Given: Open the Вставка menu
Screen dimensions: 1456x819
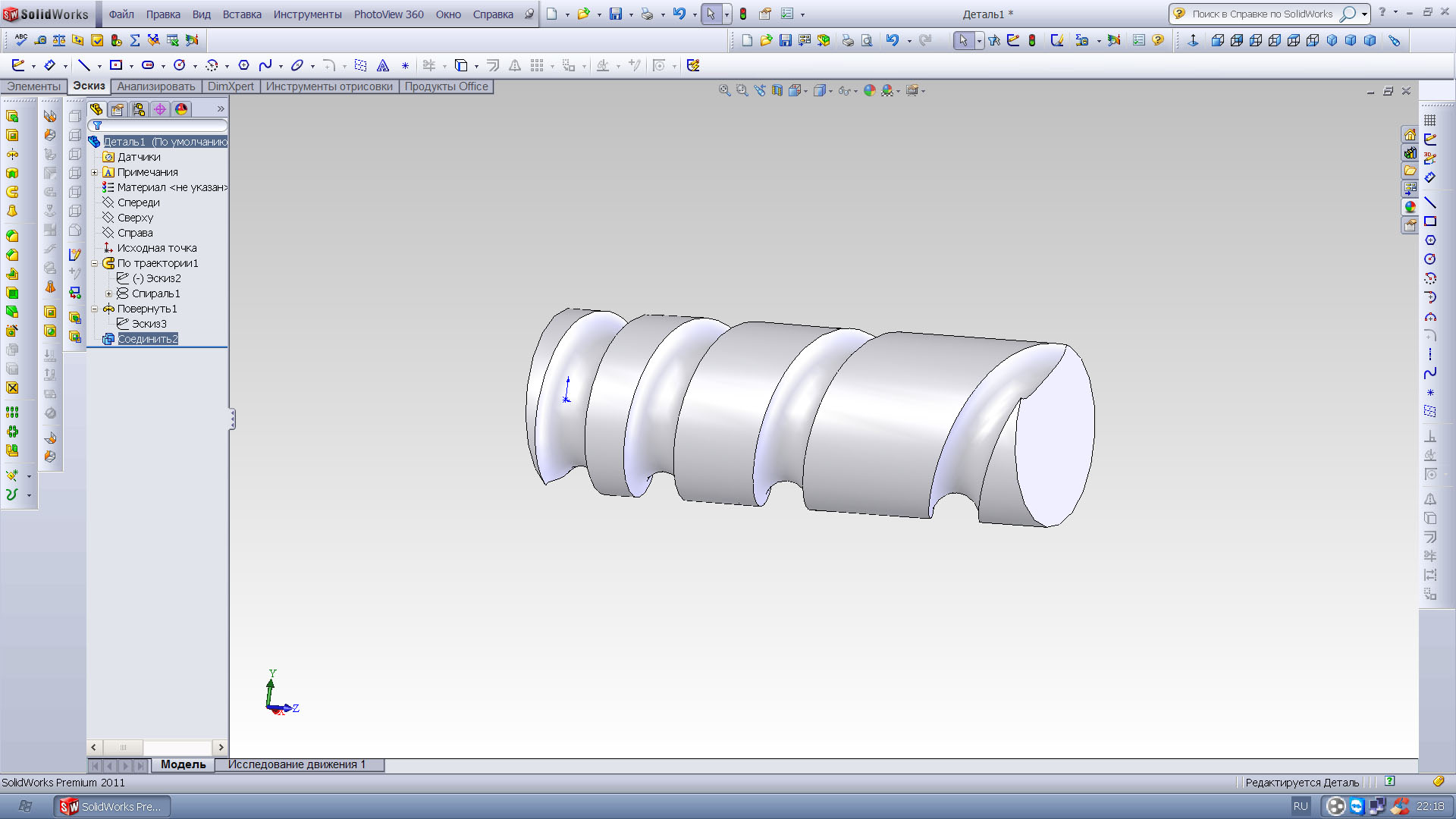Looking at the screenshot, I should tap(241, 14).
